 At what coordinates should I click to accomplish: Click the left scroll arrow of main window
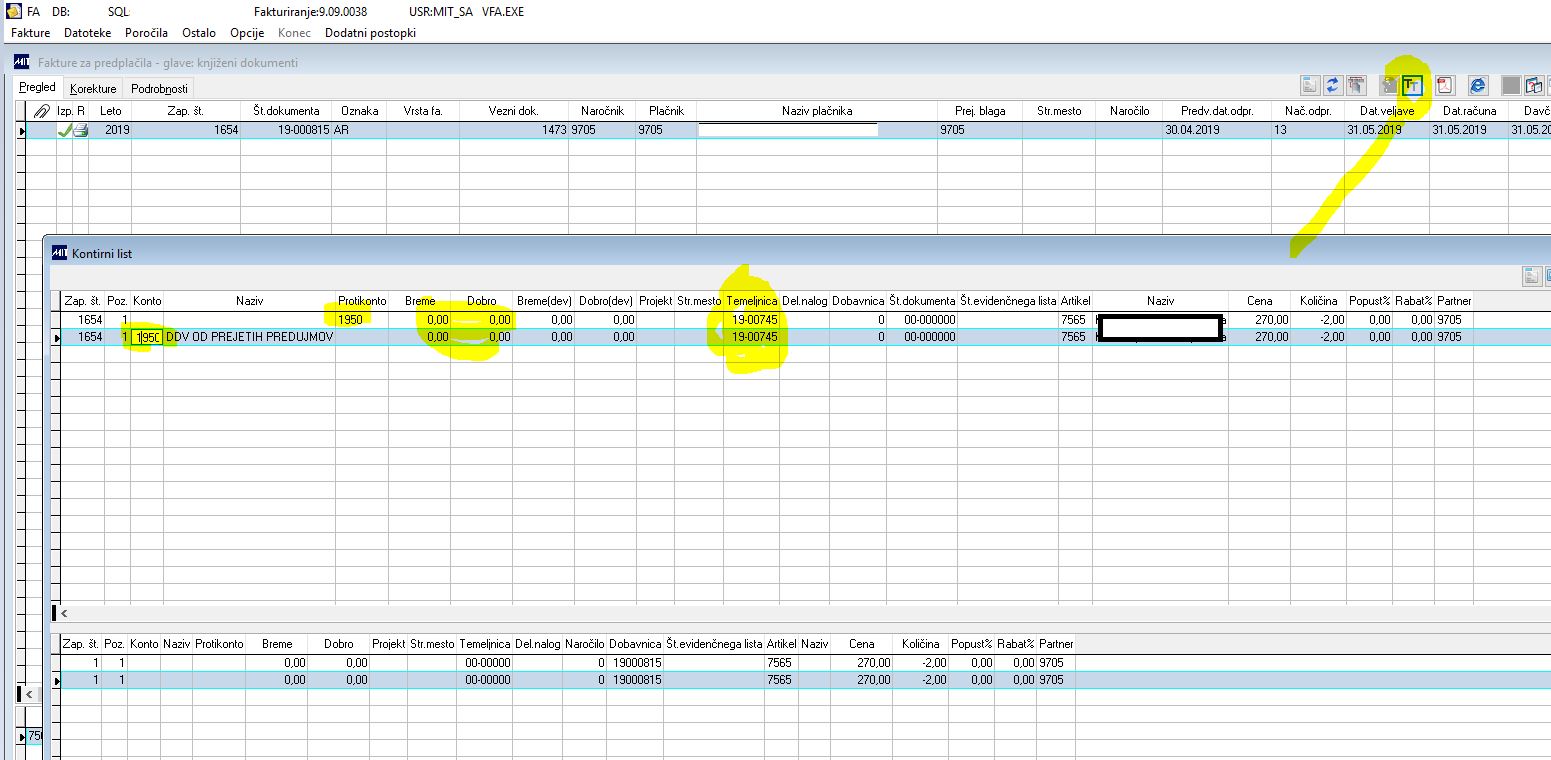[29, 694]
